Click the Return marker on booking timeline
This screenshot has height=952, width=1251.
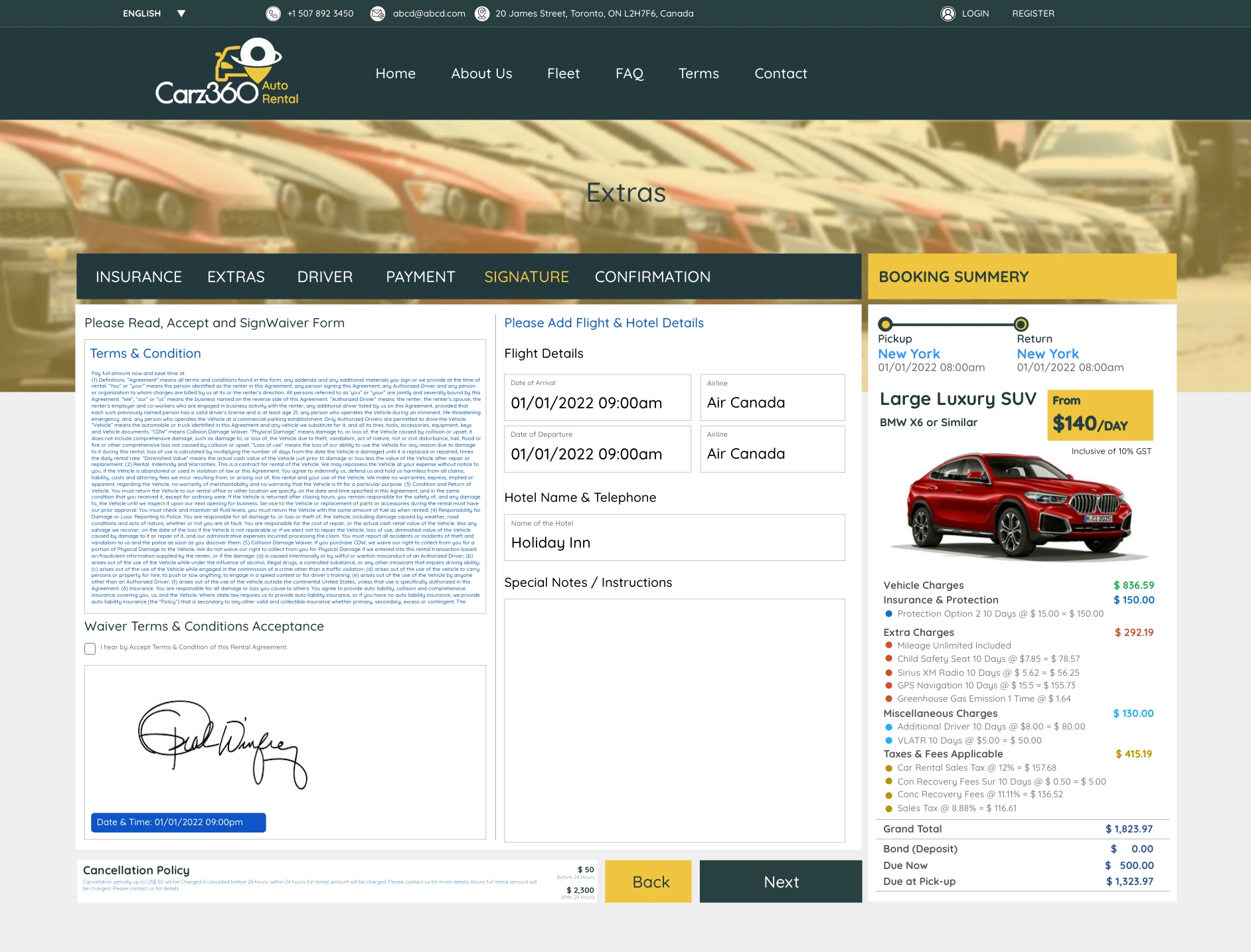tap(1020, 324)
